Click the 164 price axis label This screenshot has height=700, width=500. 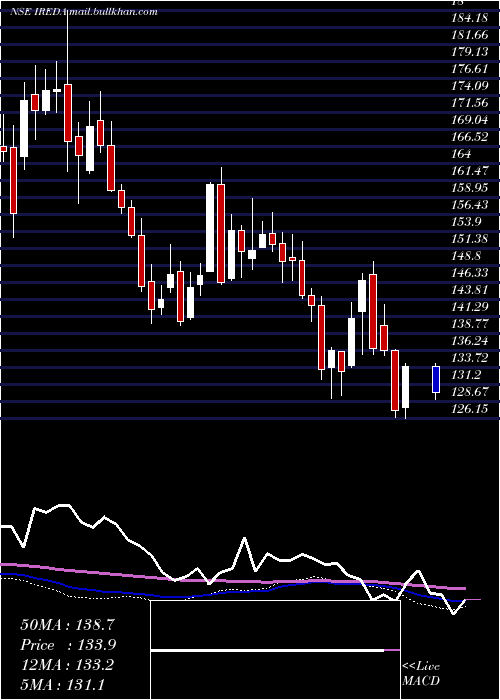[x=462, y=154]
